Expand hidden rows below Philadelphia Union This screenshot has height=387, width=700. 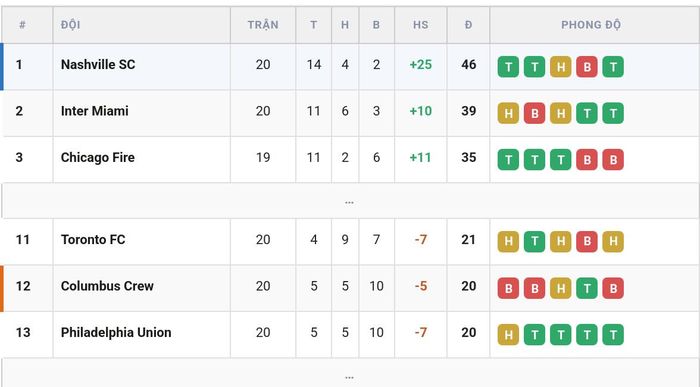click(x=349, y=375)
